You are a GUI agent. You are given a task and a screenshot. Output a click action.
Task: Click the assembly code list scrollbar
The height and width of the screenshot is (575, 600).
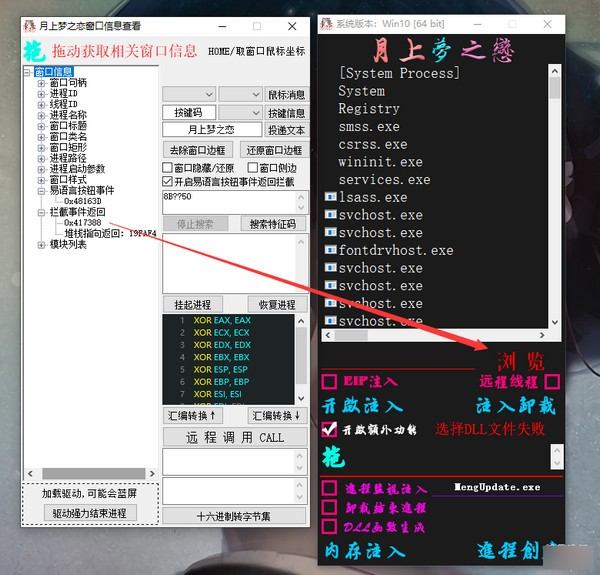[x=301, y=360]
